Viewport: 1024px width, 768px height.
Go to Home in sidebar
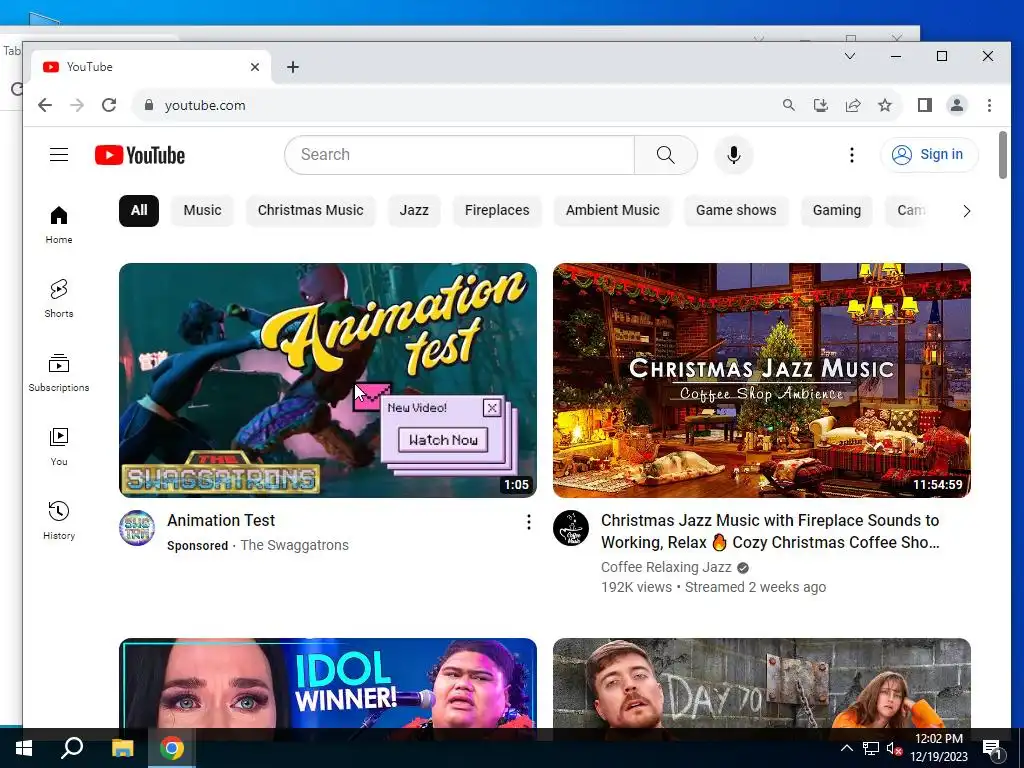pyautogui.click(x=59, y=225)
